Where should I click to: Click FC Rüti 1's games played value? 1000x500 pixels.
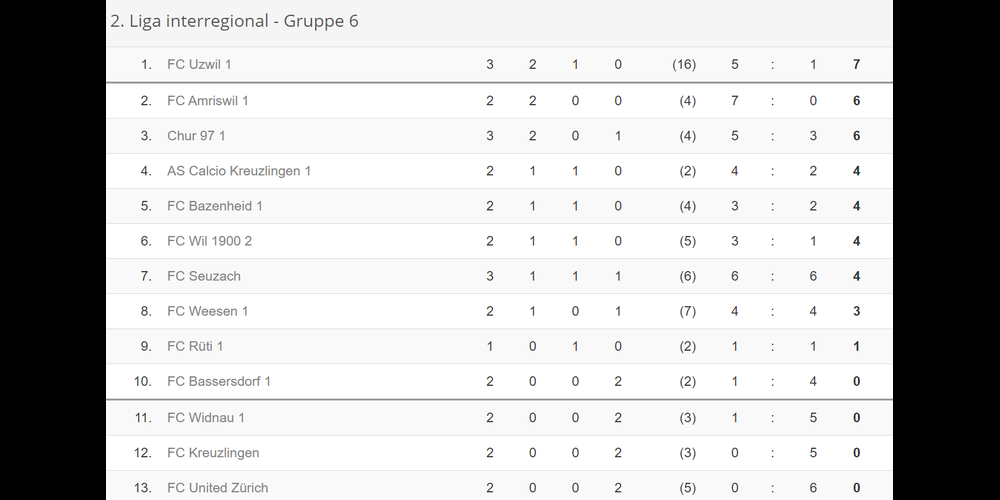(490, 346)
